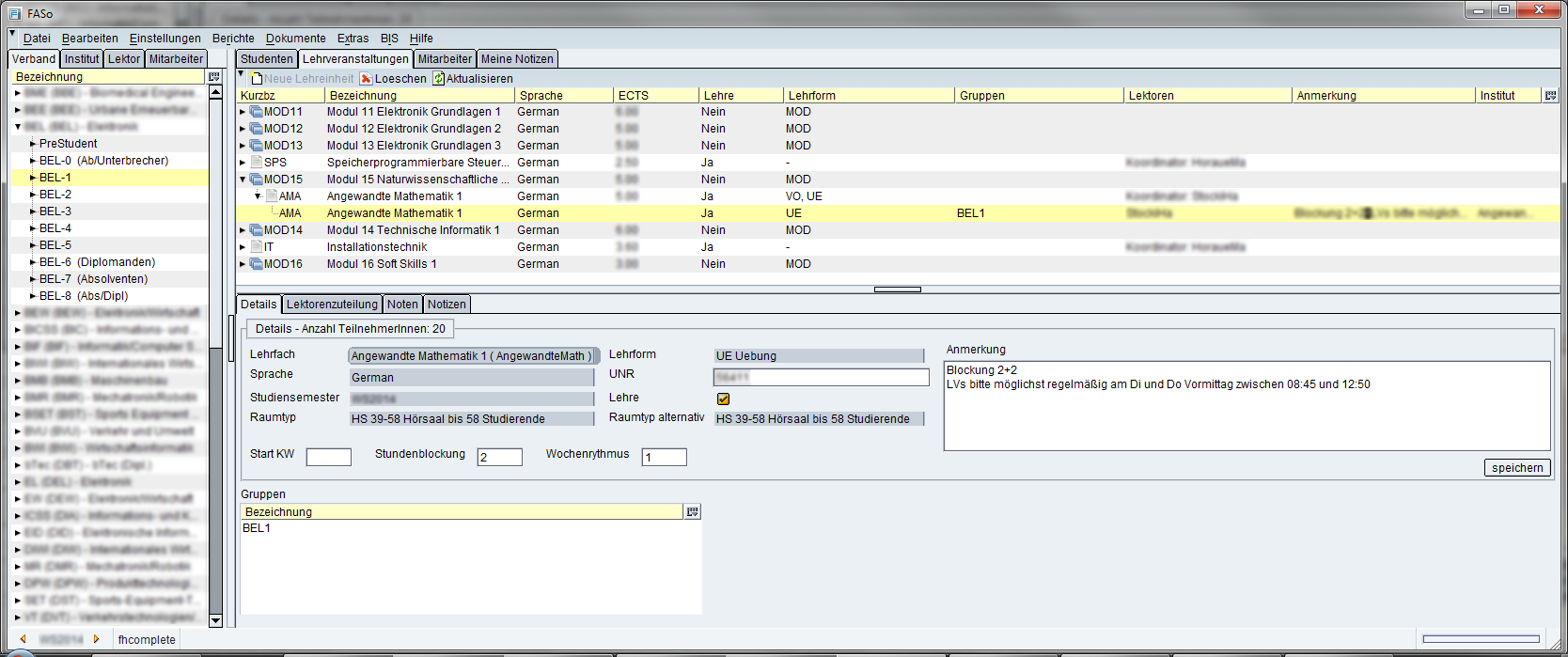This screenshot has width=1568, height=657.
Task: Click the Verband tree scrollbar down arrow
Action: pyautogui.click(x=215, y=620)
